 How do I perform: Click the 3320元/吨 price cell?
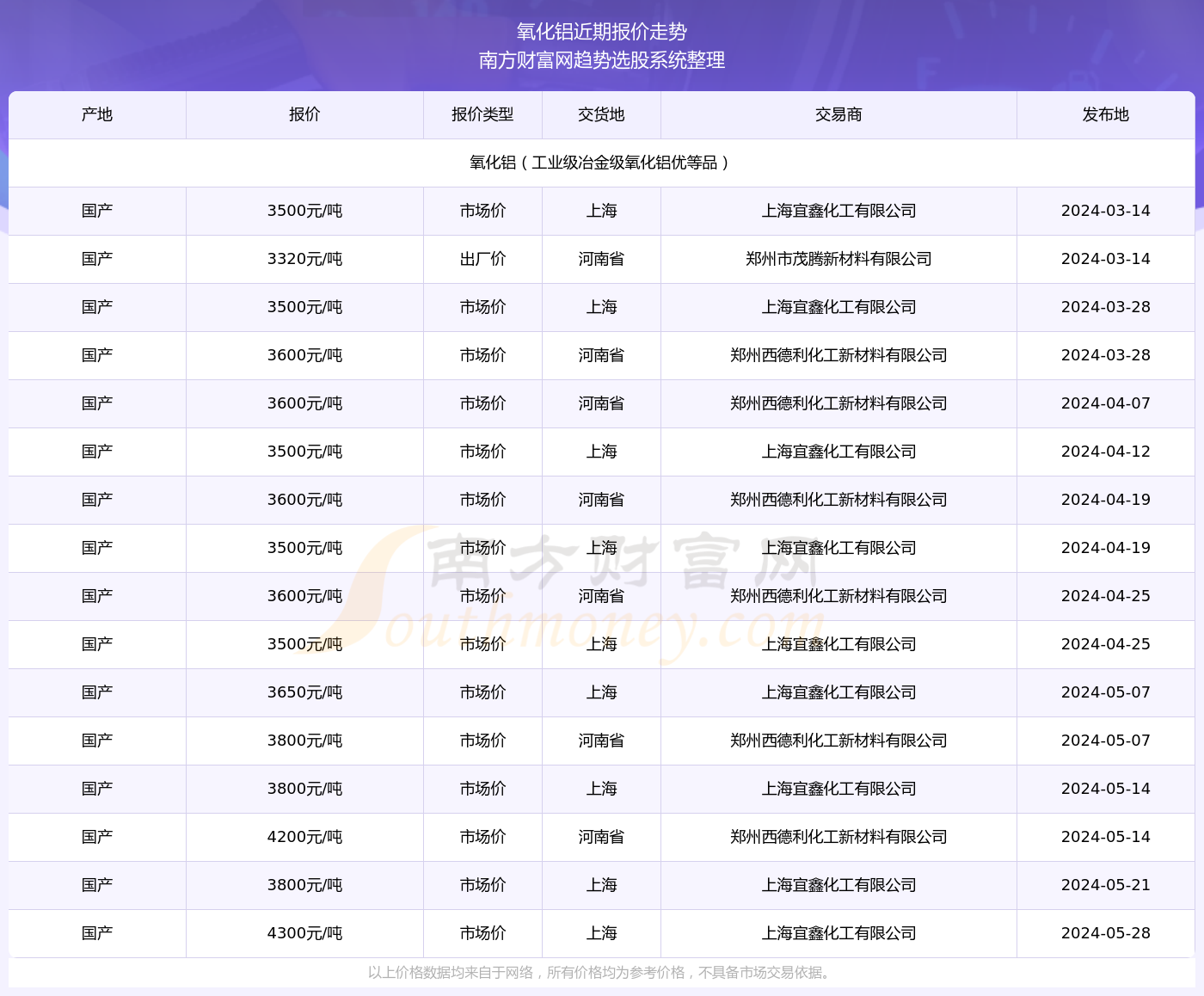tap(304, 259)
